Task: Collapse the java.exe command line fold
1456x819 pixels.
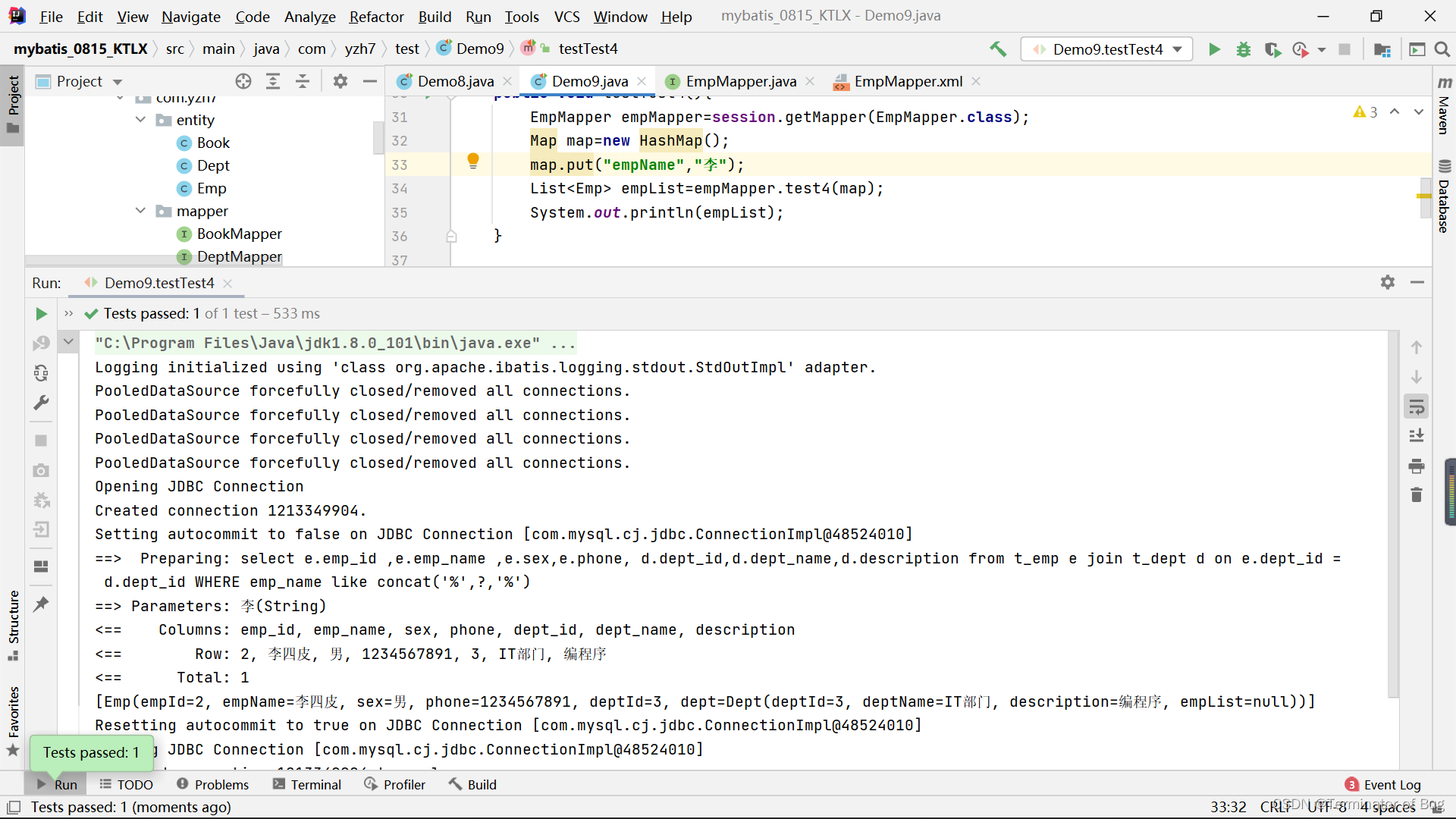Action: click(x=68, y=342)
